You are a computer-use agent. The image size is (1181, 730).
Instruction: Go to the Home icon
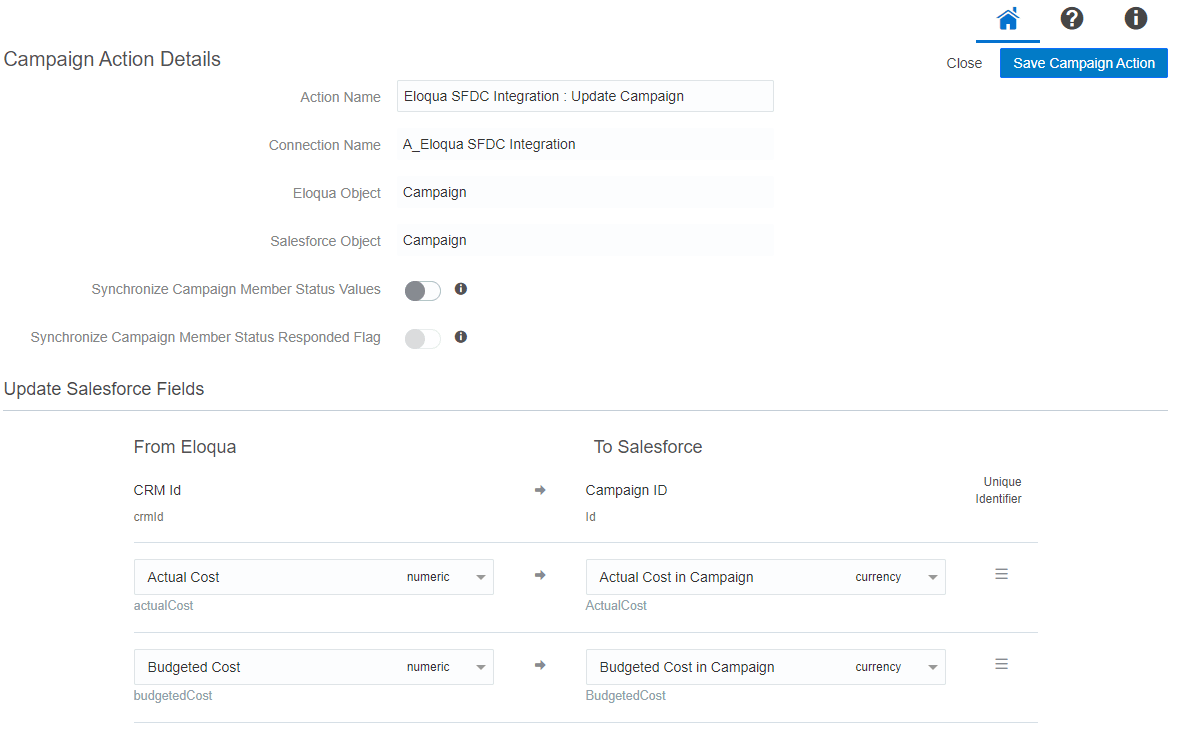coord(1007,19)
